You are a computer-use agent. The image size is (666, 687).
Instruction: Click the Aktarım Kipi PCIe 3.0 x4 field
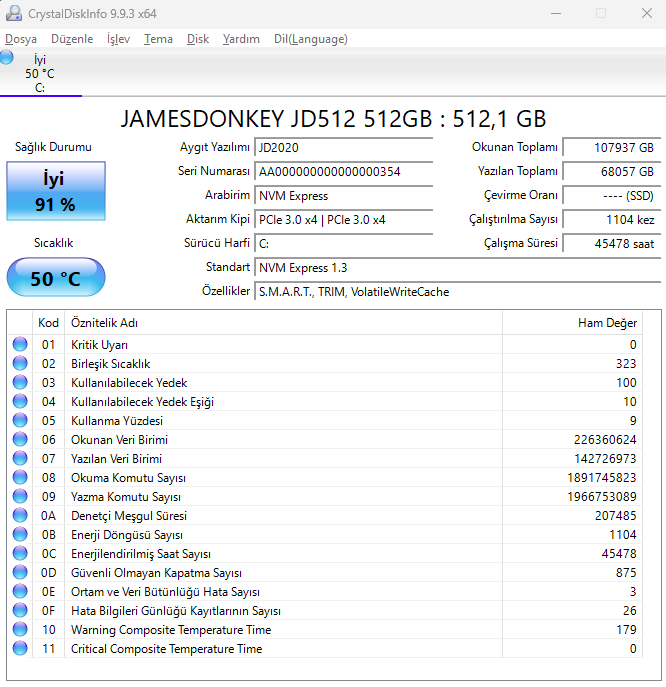(x=344, y=220)
